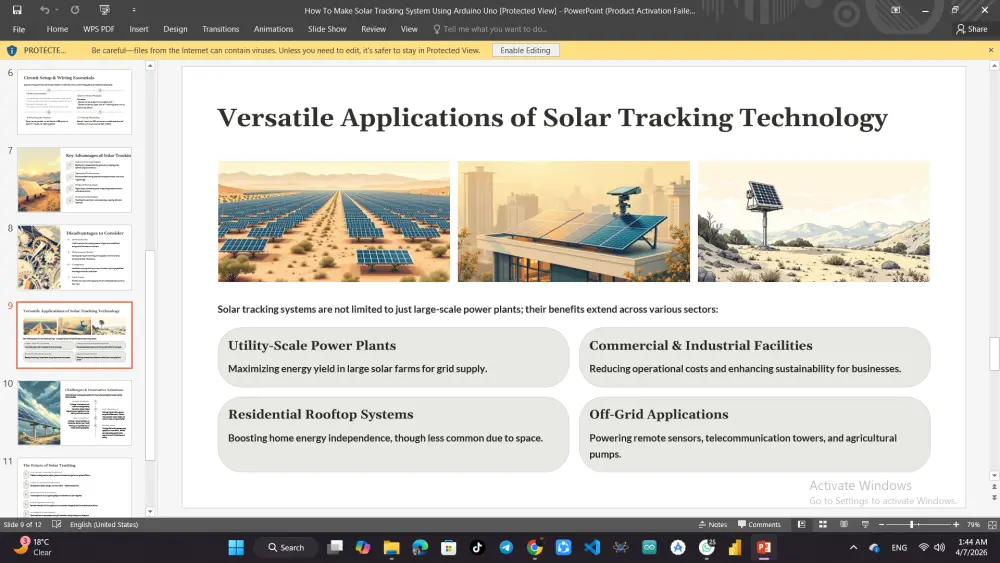1000x563 pixels.
Task: Switch to Slide Sorter view icon
Action: pyautogui.click(x=823, y=525)
